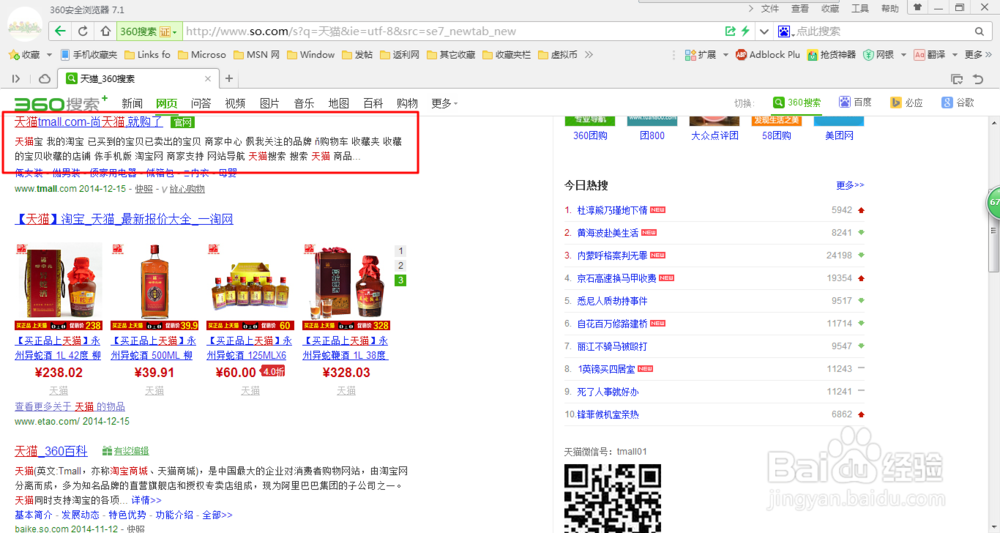This screenshot has height=533, width=1000.
Task: Open the 发帖 bookmark folder
Action: (357, 55)
